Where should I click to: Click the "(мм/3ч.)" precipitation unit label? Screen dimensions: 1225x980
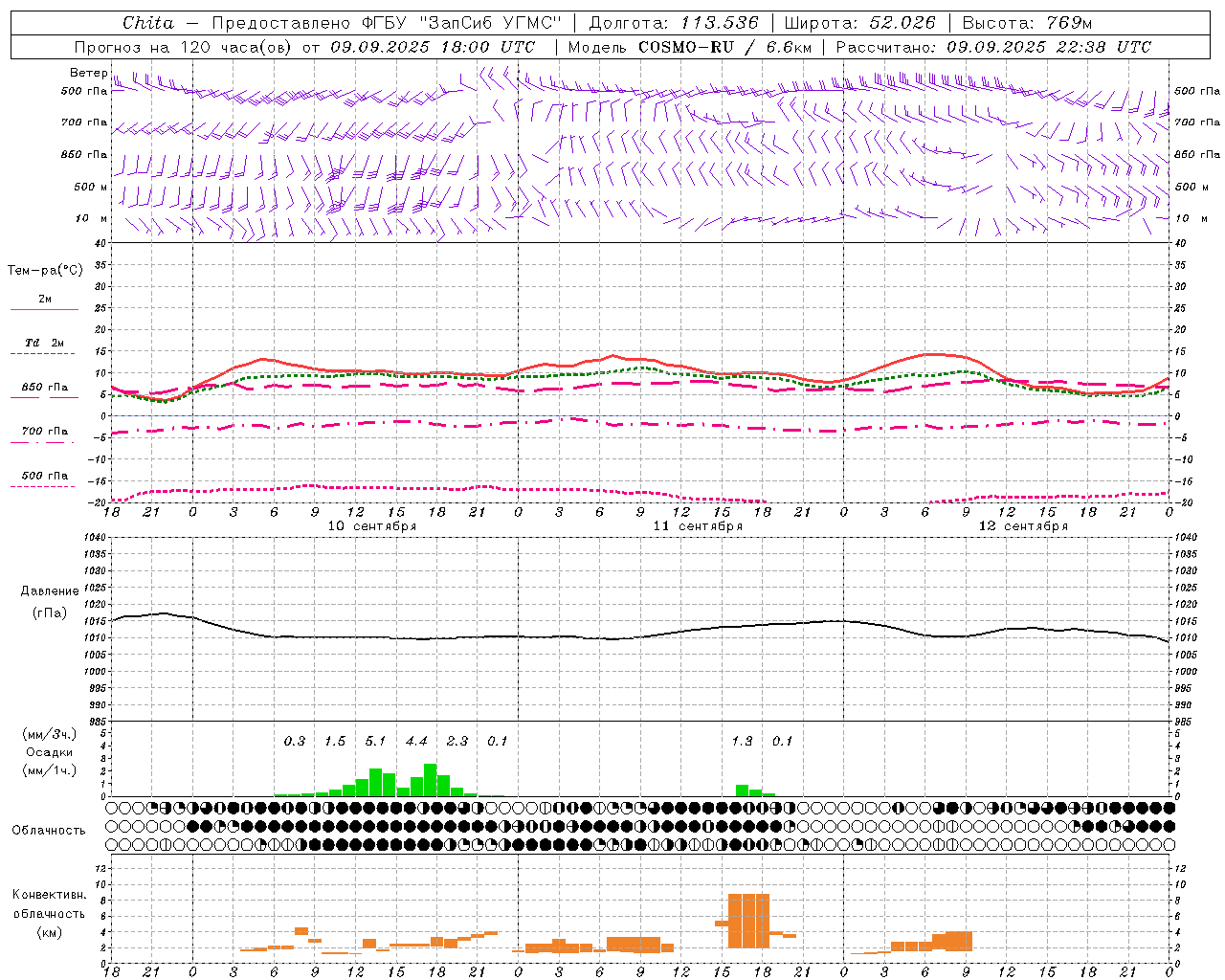click(x=50, y=734)
